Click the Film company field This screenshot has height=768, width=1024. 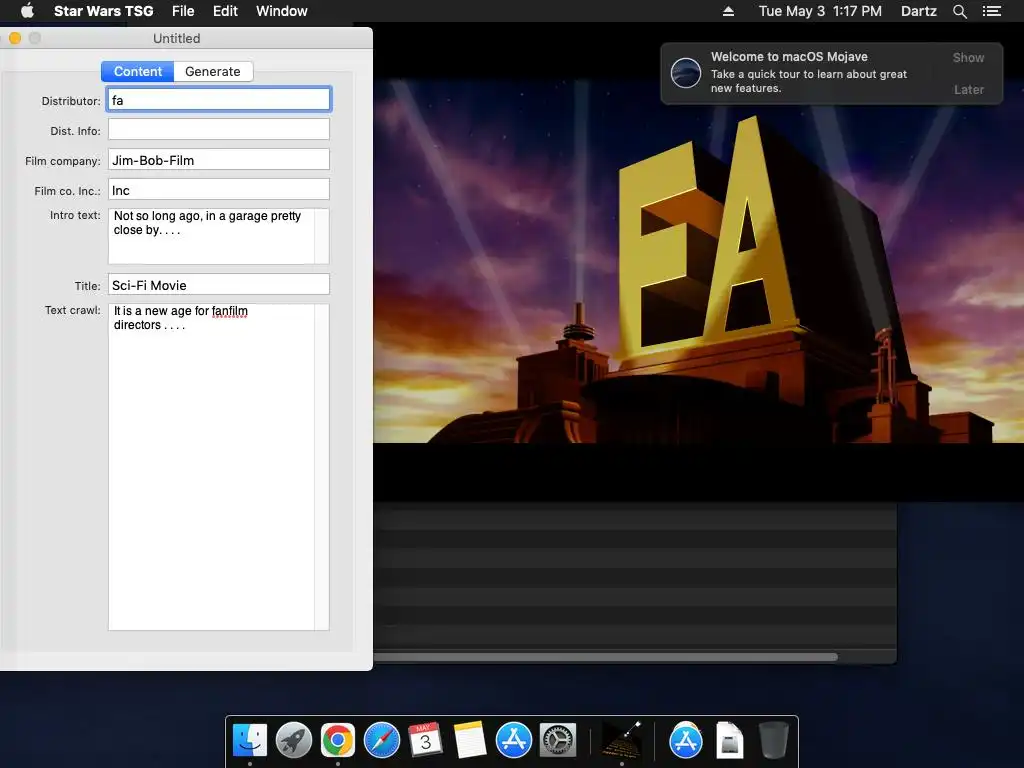tap(219, 159)
